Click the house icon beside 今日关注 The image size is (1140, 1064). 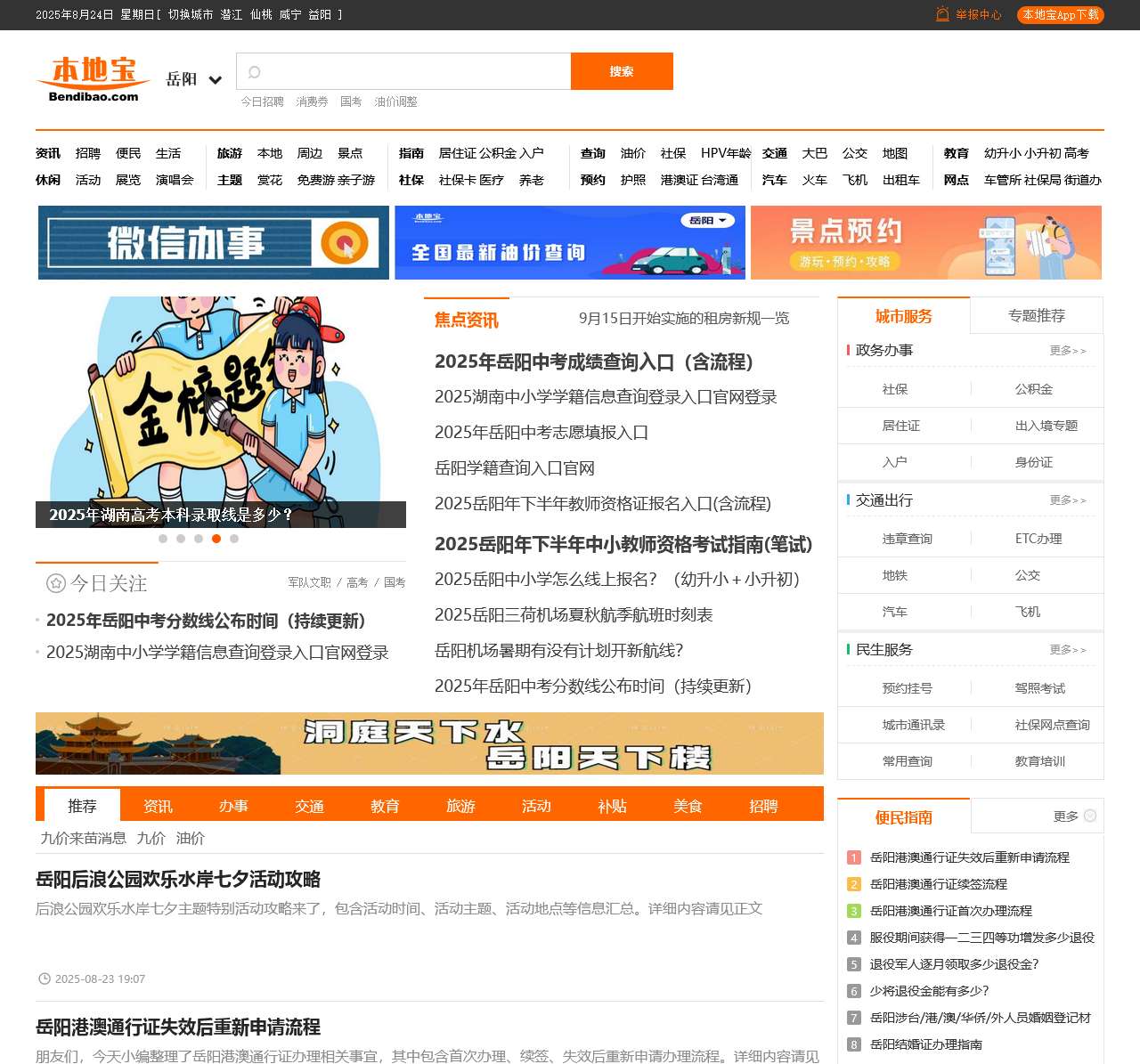(55, 583)
